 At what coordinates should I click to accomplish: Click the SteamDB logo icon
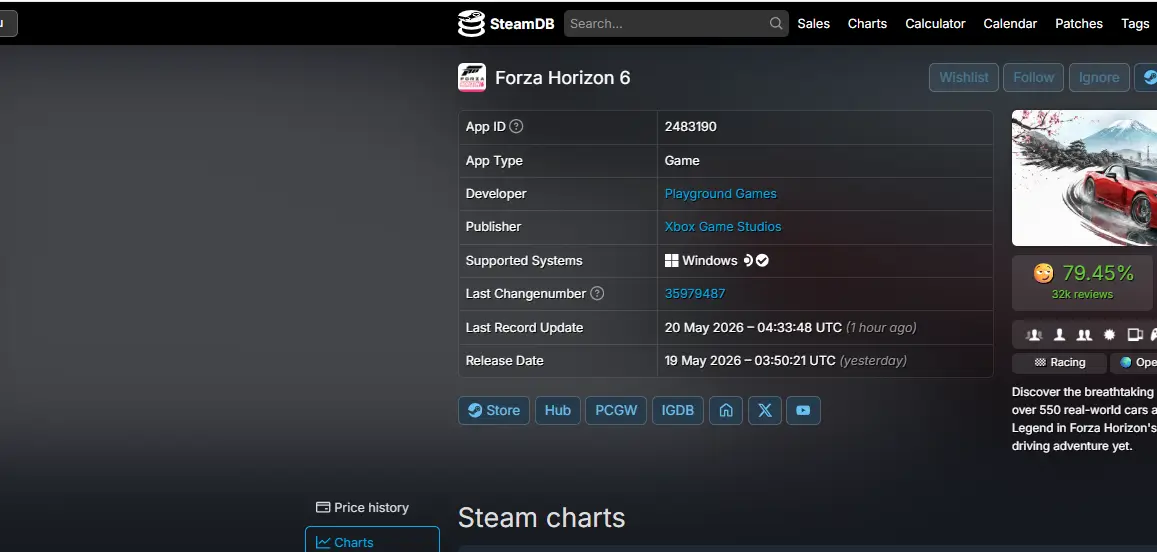pos(471,24)
